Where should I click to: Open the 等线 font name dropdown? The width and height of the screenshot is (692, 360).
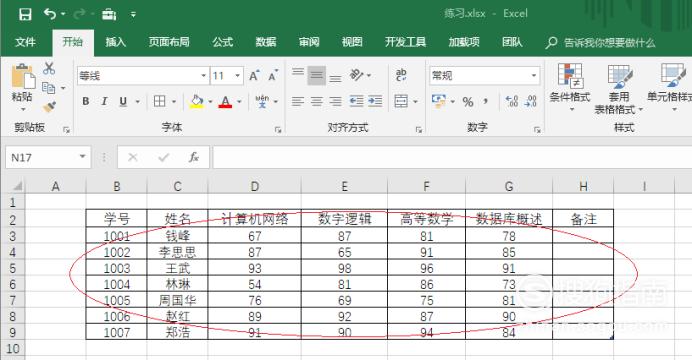pos(203,76)
